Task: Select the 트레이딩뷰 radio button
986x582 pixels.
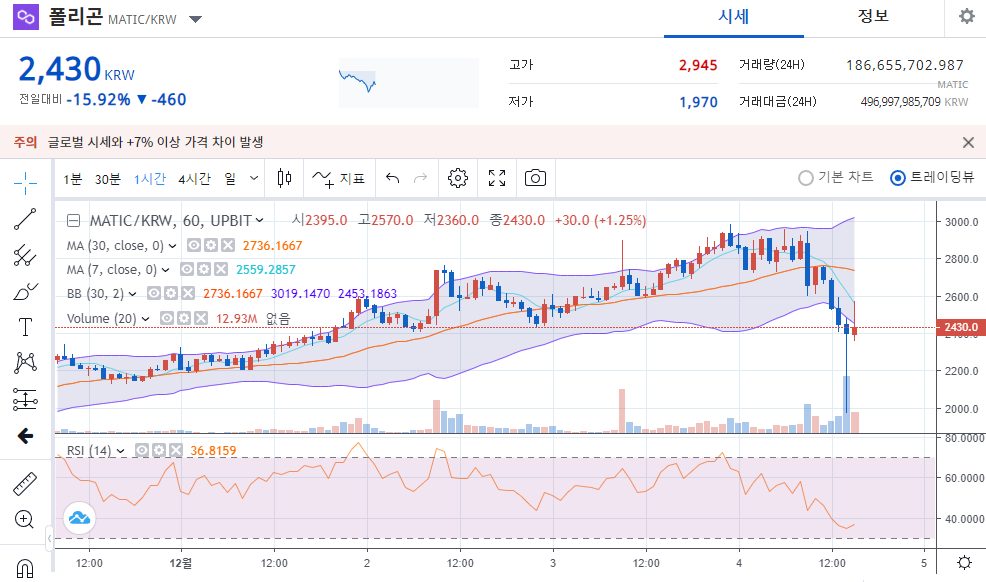Action: coord(898,178)
